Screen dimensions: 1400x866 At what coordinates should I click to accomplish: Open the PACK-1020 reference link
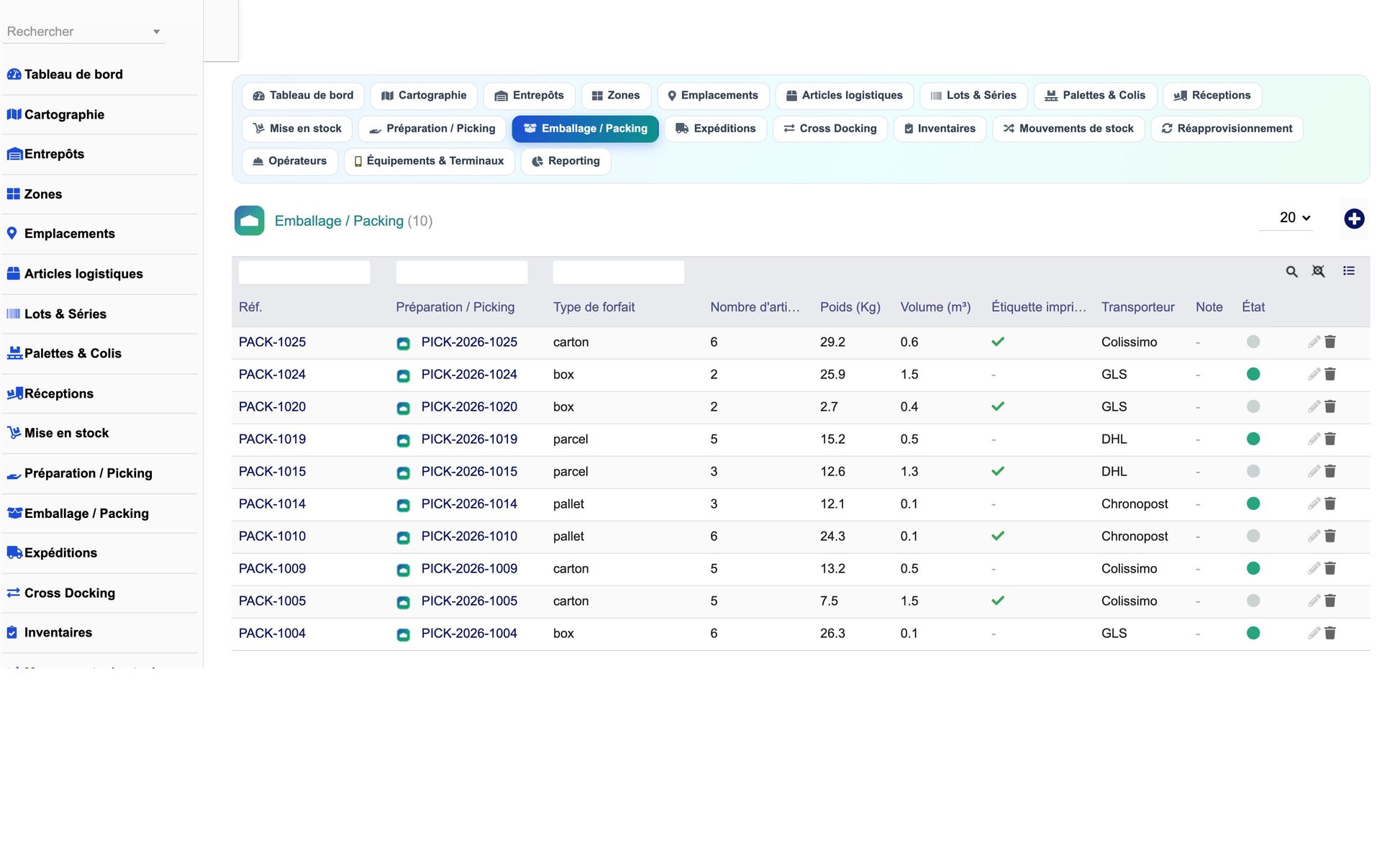coord(272,406)
